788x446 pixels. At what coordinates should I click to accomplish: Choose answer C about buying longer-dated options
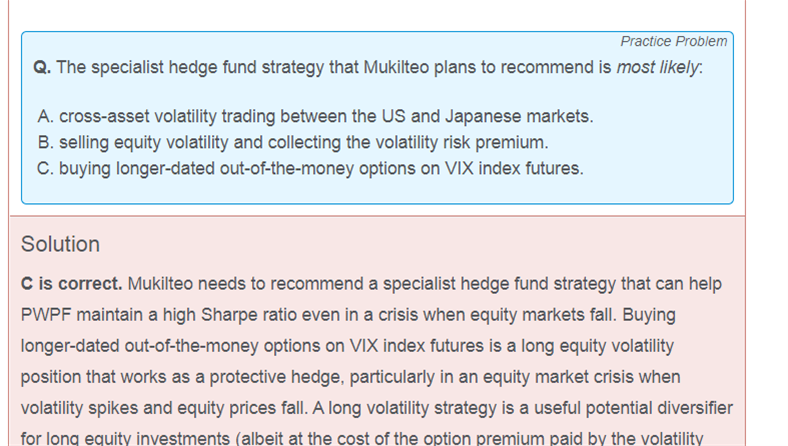(311, 168)
